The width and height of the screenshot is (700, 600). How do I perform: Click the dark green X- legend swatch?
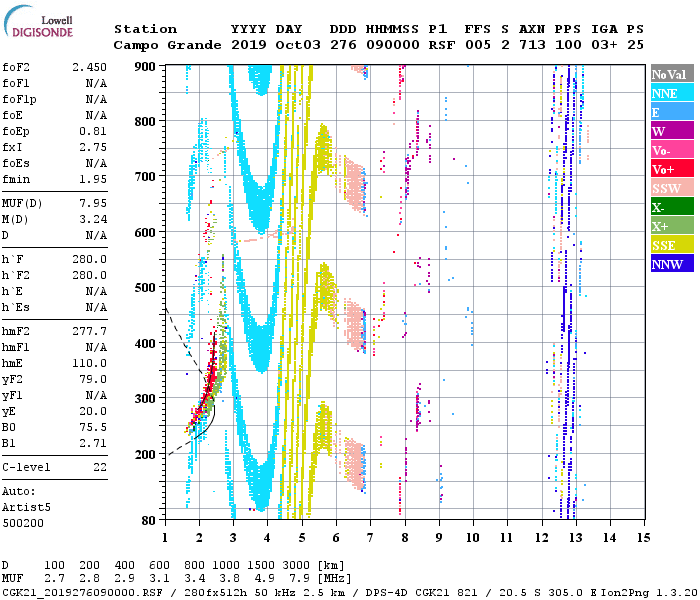pyautogui.click(x=671, y=207)
